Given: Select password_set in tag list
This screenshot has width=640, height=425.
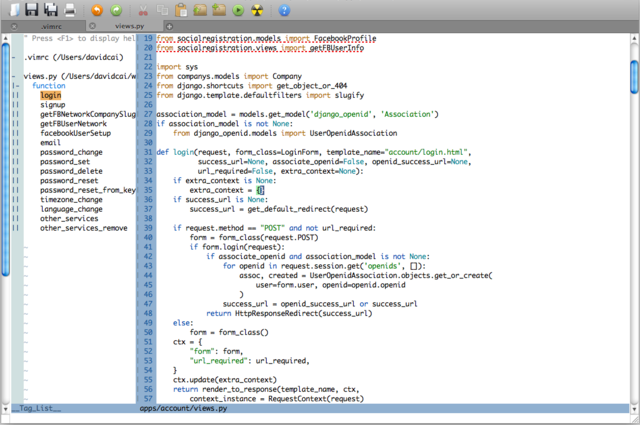Looking at the screenshot, I should pyautogui.click(x=64, y=162).
